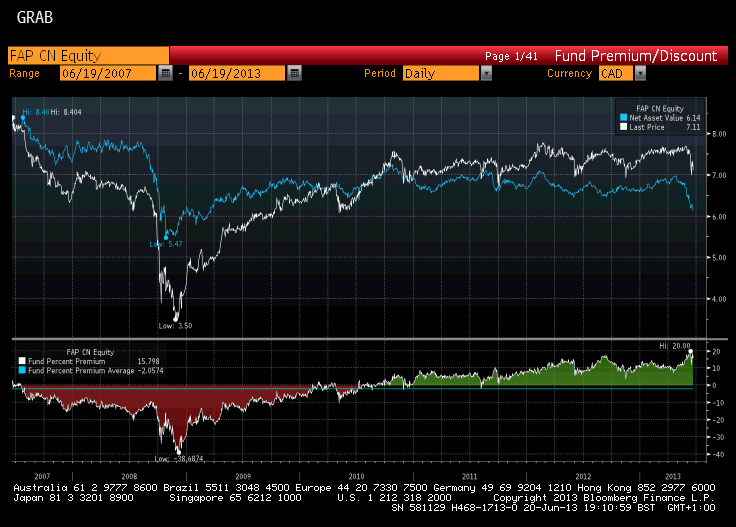
Task: Select the Daily period combo box
Action: pyautogui.click(x=441, y=73)
